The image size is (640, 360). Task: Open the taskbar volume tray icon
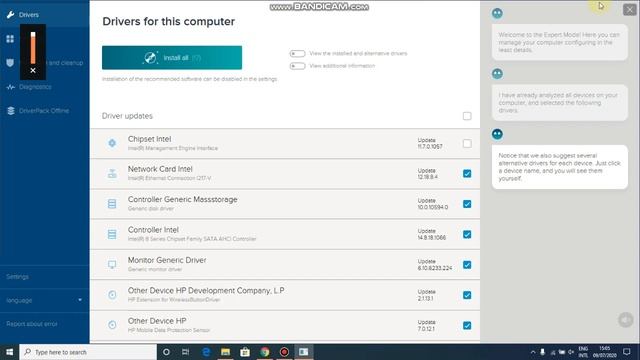571,352
